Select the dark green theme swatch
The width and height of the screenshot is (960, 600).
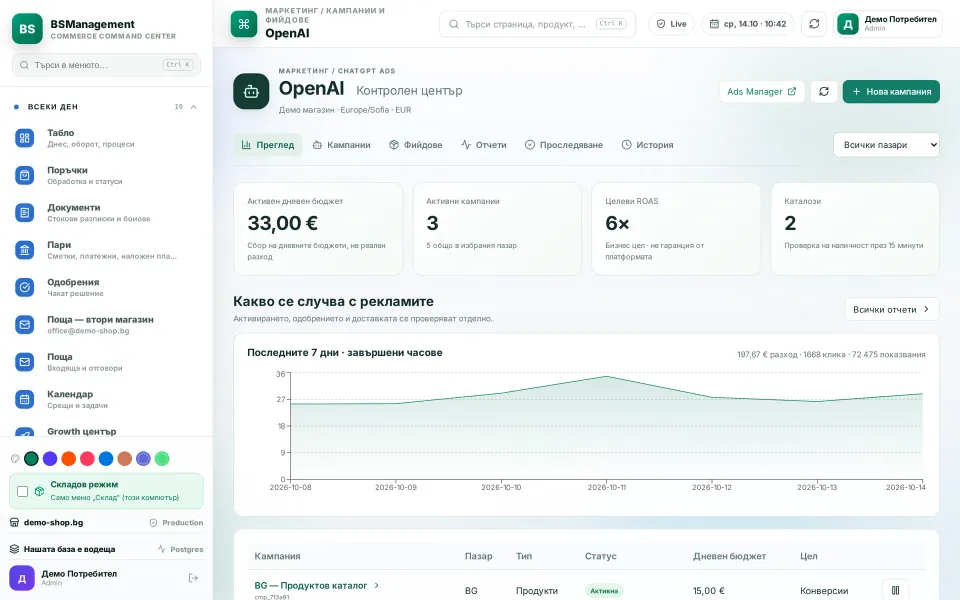(x=31, y=459)
